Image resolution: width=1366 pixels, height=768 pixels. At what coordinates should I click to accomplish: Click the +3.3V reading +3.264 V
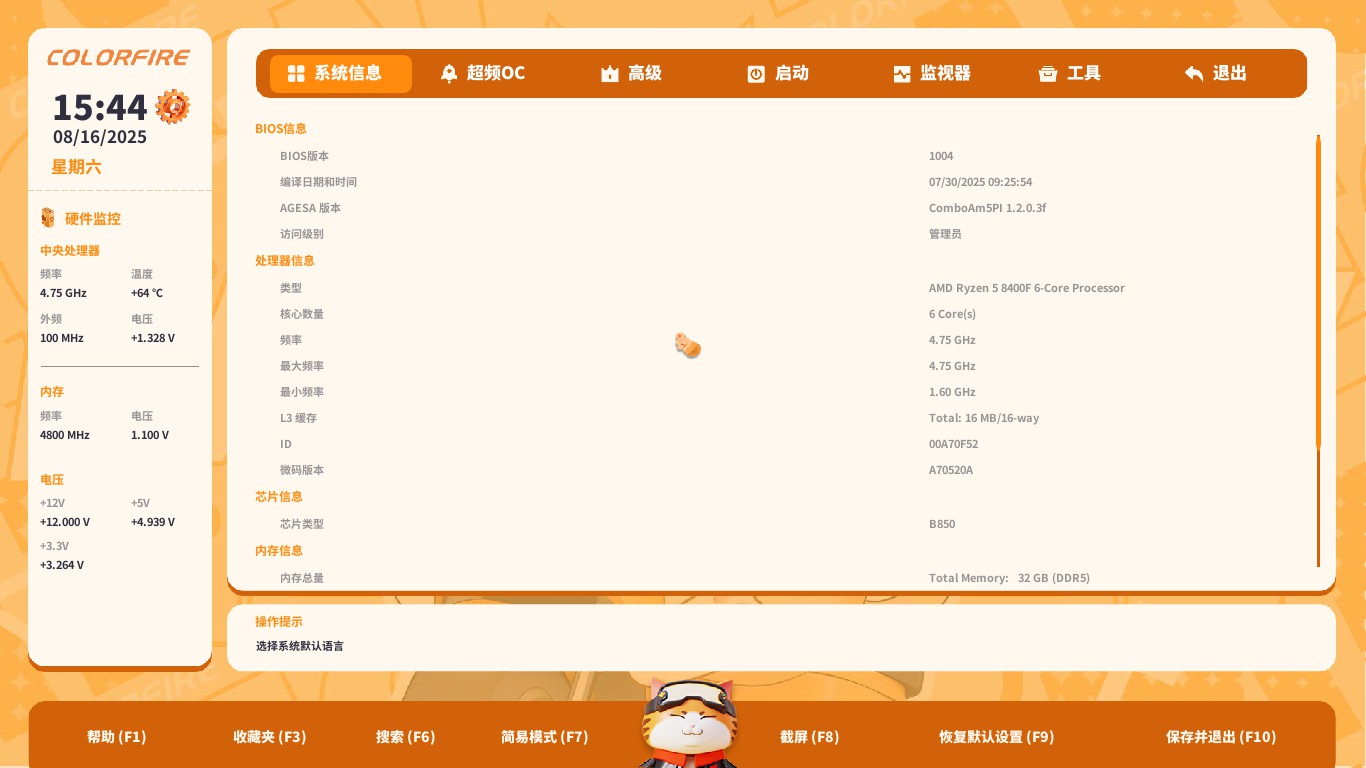62,565
